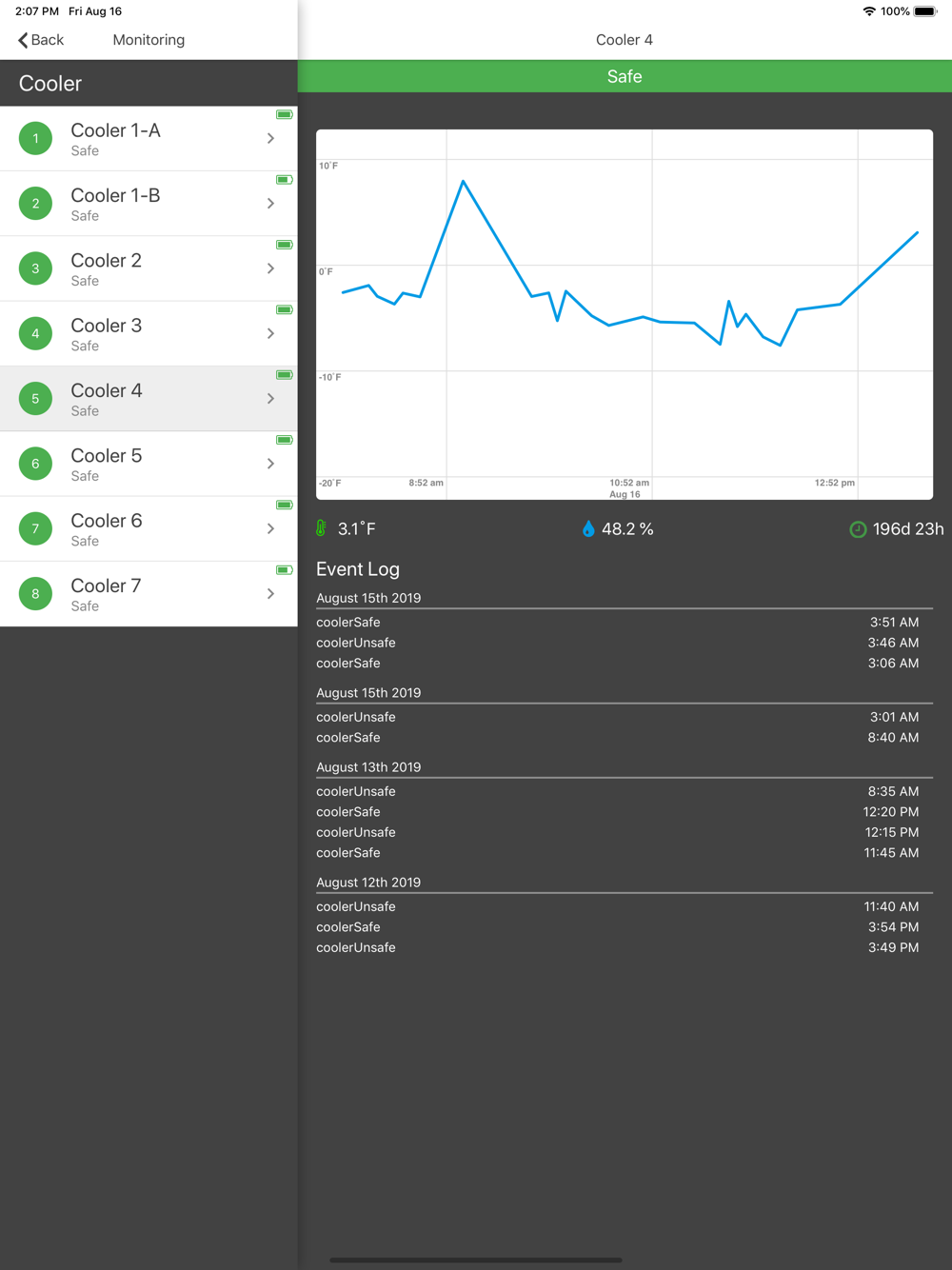This screenshot has height=1270, width=952.
Task: Expand Cooler 3 using its chevron arrow
Action: pos(271,334)
